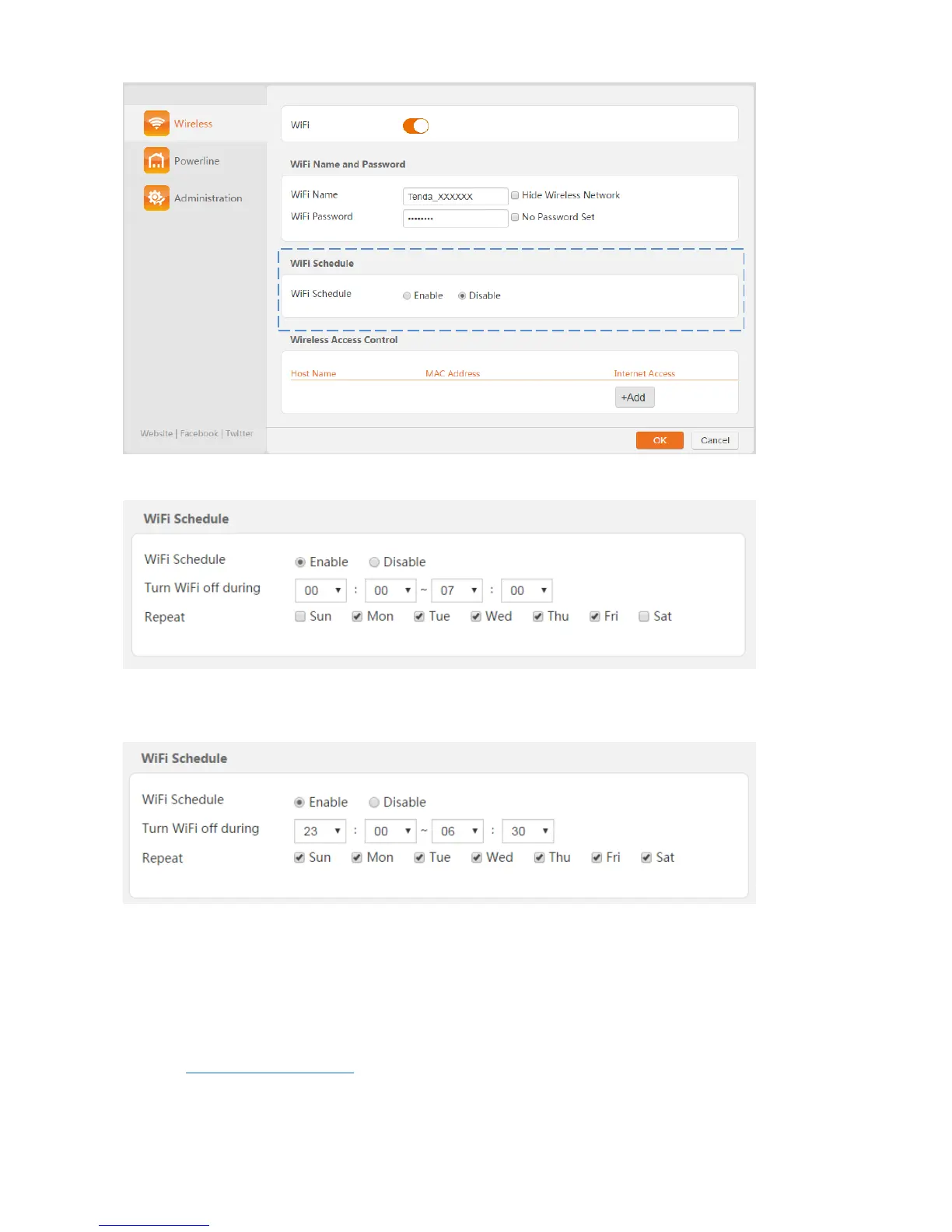Select Disable radio in the 00:00~07:00 schedule
This screenshot has height=1232, width=952.
click(x=374, y=562)
